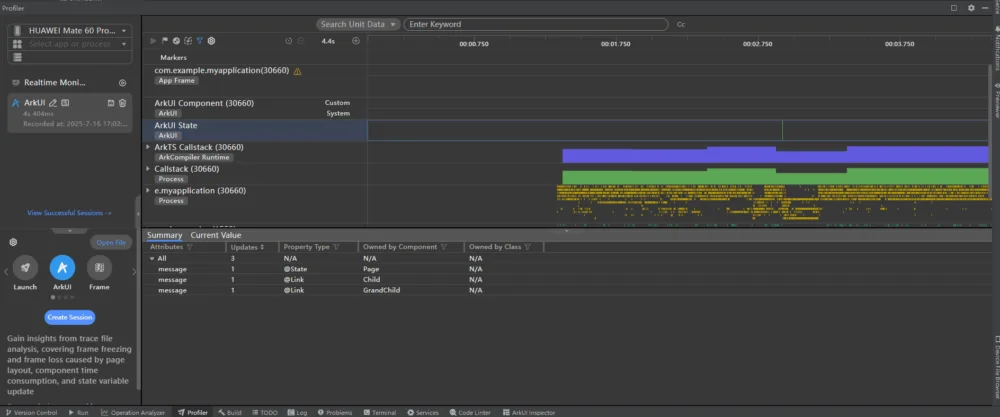Open the Log tool window
The image size is (1000, 417).
coord(297,413)
